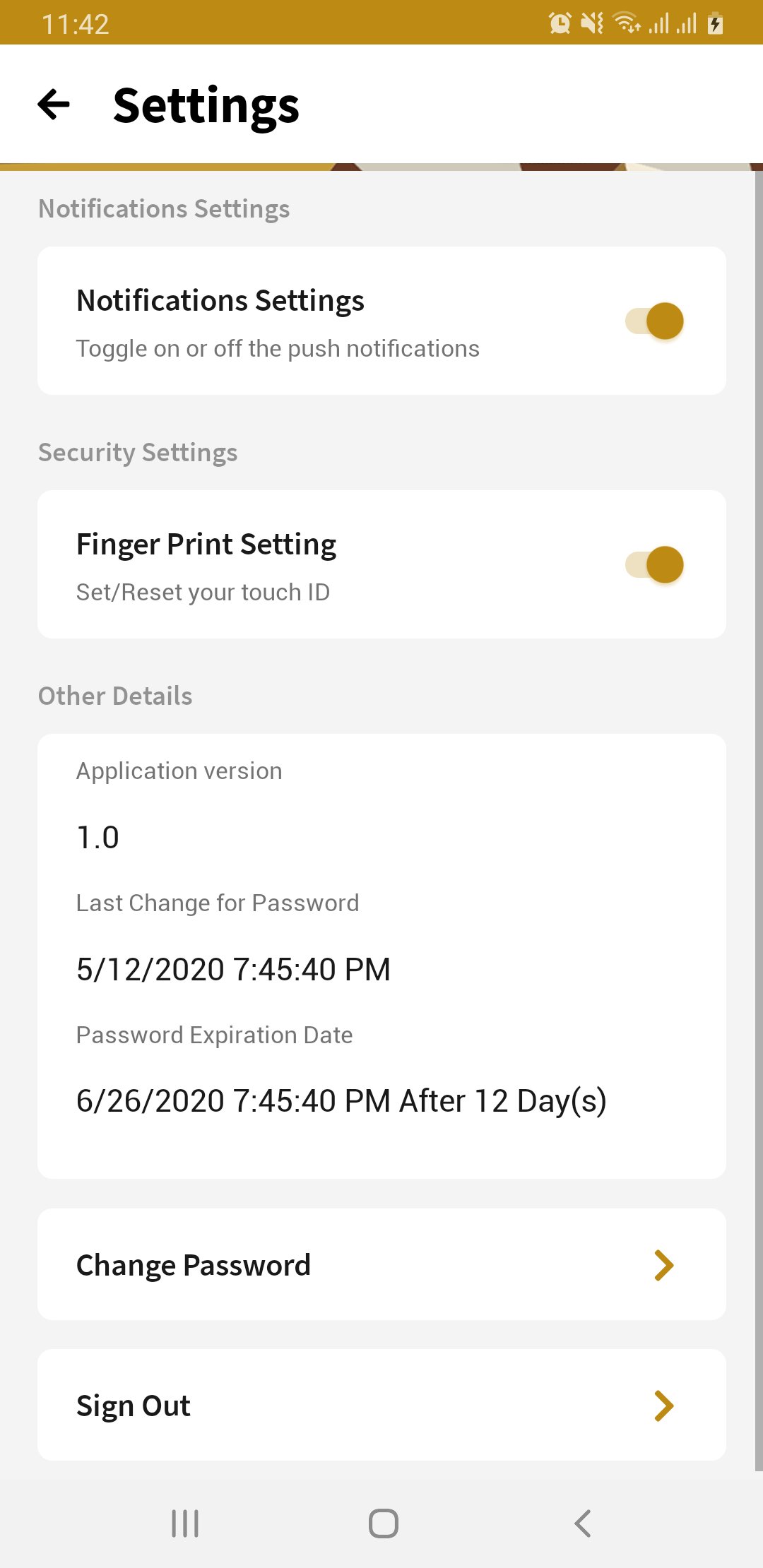Screen dimensions: 763x1568
Task: Tap the Notifications Settings card title
Action: click(x=220, y=301)
